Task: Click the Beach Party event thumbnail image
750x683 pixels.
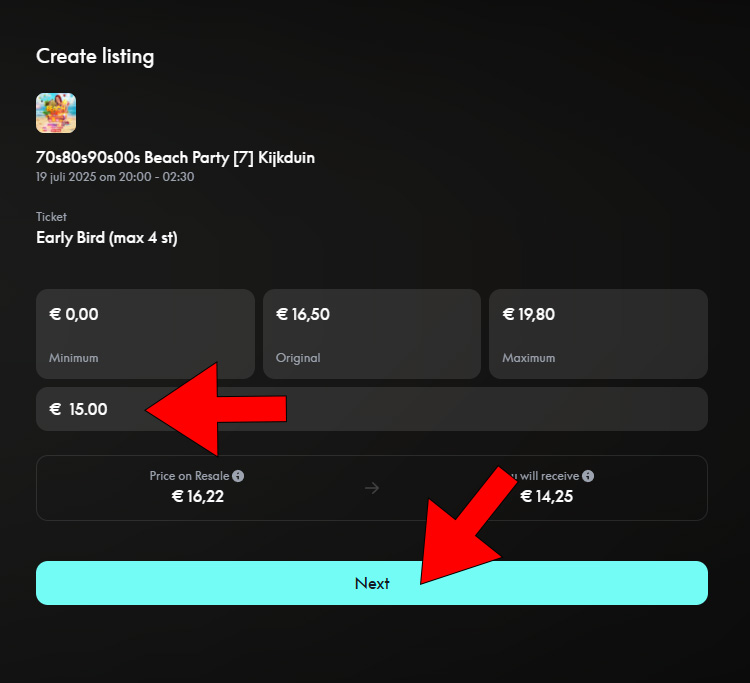Action: (56, 113)
